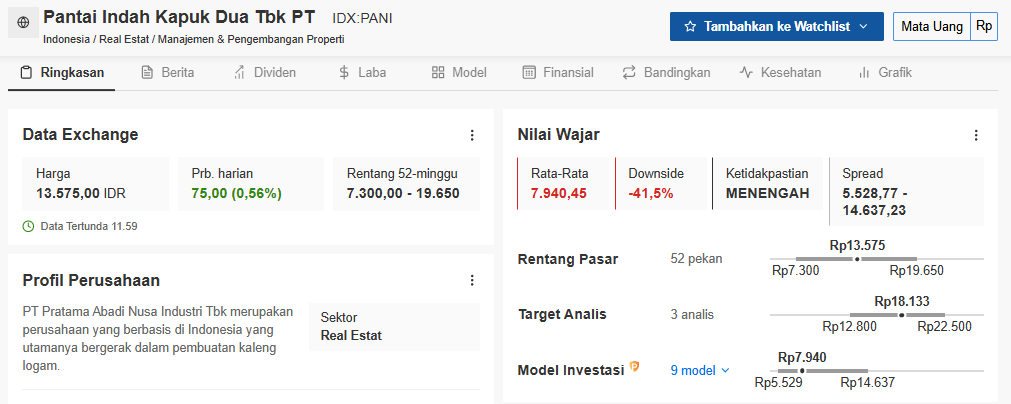Expand the Tambahkan ke Watchlist dropdown arrow
This screenshot has width=1011, height=404.
pos(863,26)
